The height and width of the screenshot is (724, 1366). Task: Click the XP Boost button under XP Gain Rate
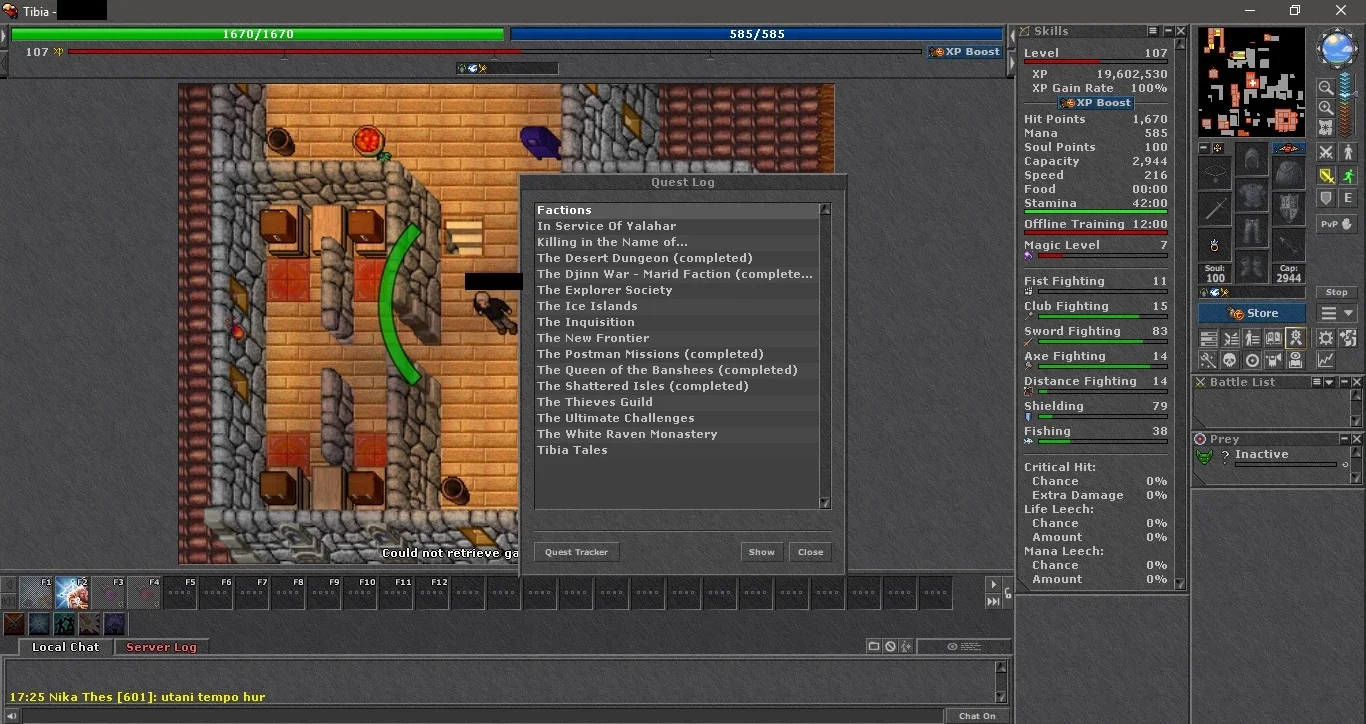[1096, 102]
